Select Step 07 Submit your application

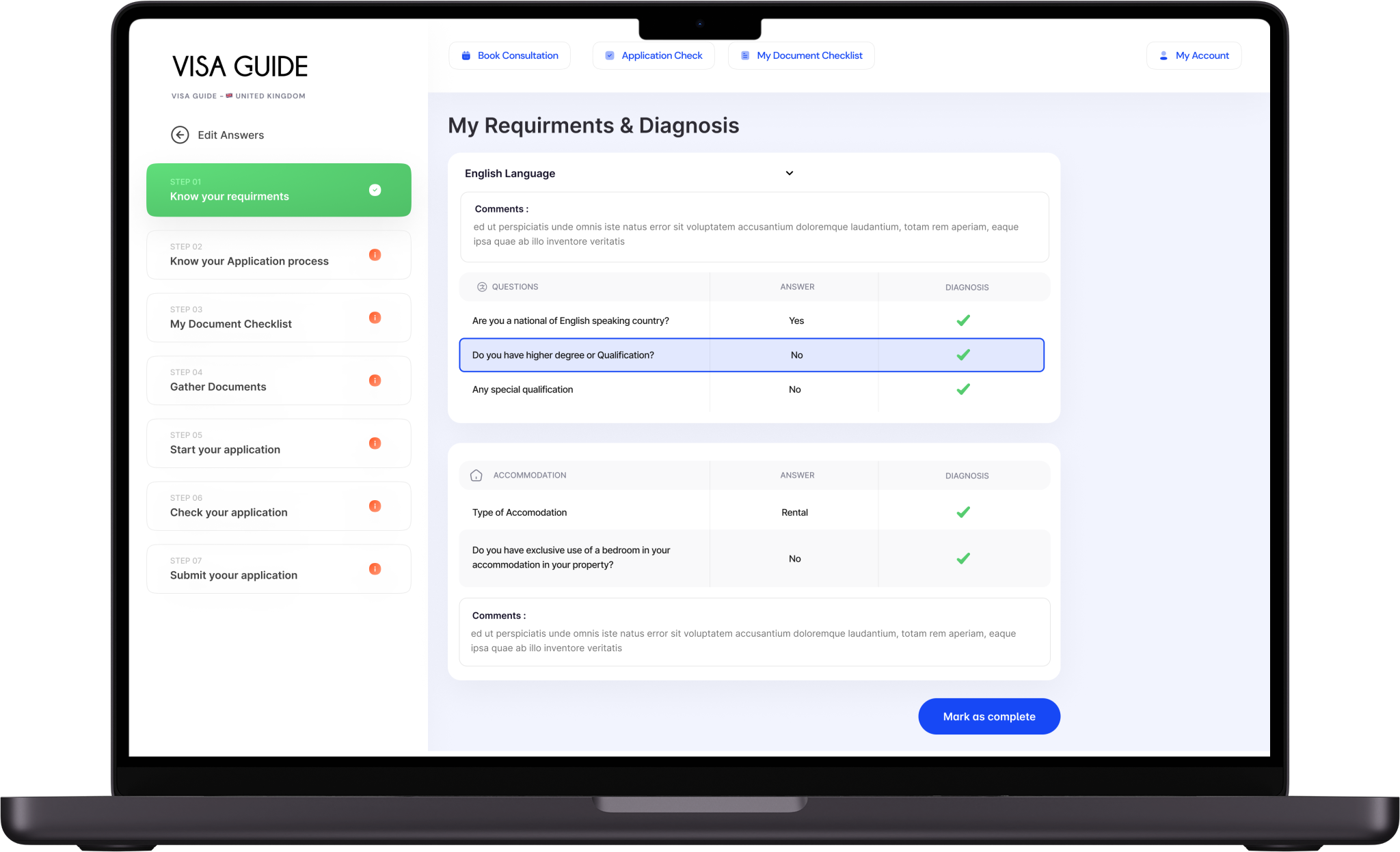[278, 569]
